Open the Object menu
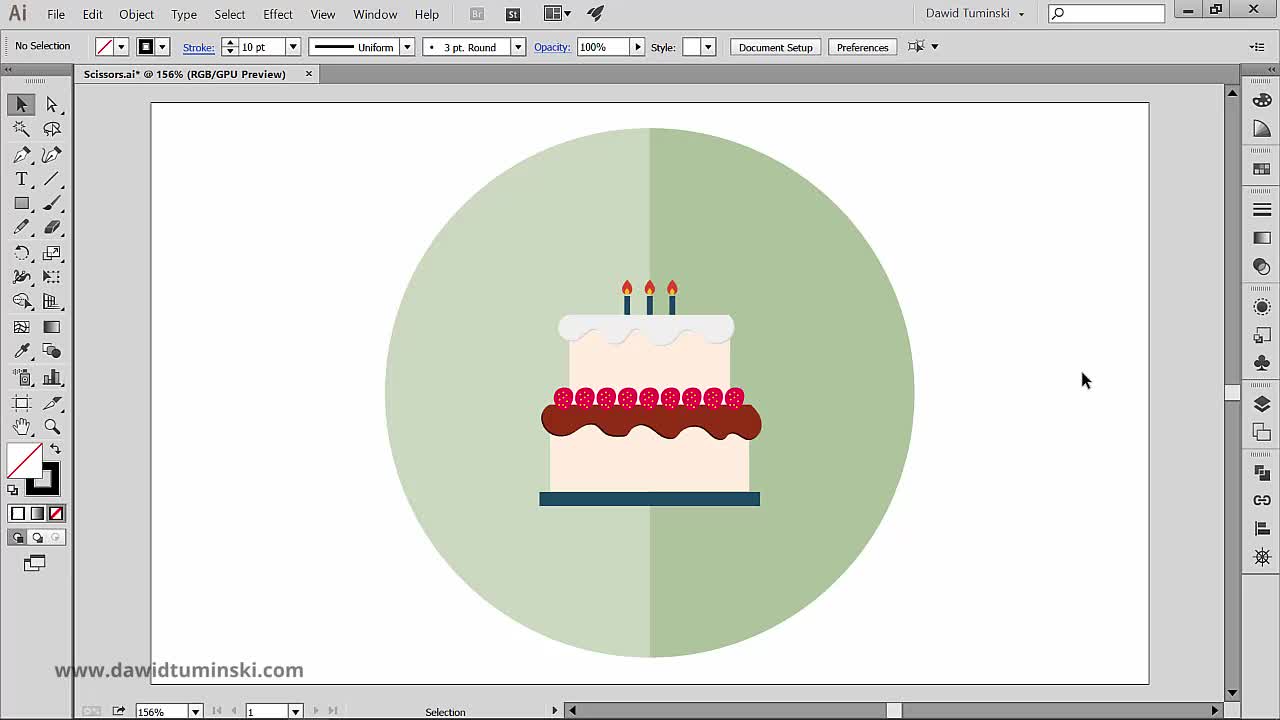This screenshot has width=1280, height=720. point(136,14)
